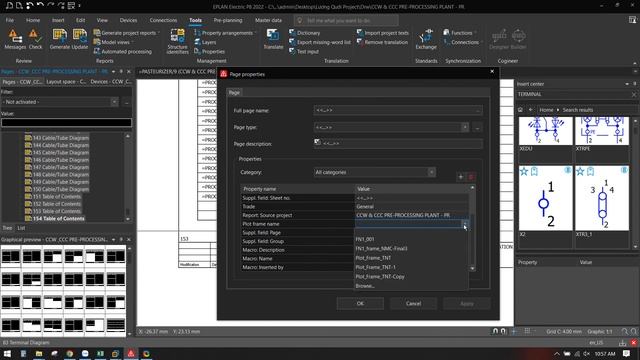This screenshot has height=360, width=640.
Task: Expand Synchronization Functions dropdown
Action: (x=475, y=33)
